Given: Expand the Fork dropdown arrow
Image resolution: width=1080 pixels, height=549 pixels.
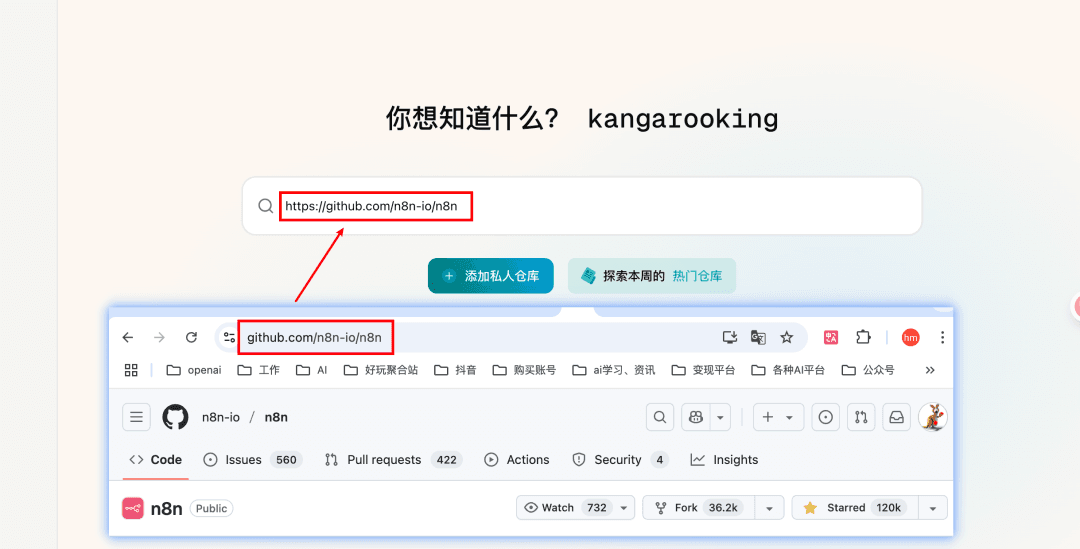Looking at the screenshot, I should (769, 508).
